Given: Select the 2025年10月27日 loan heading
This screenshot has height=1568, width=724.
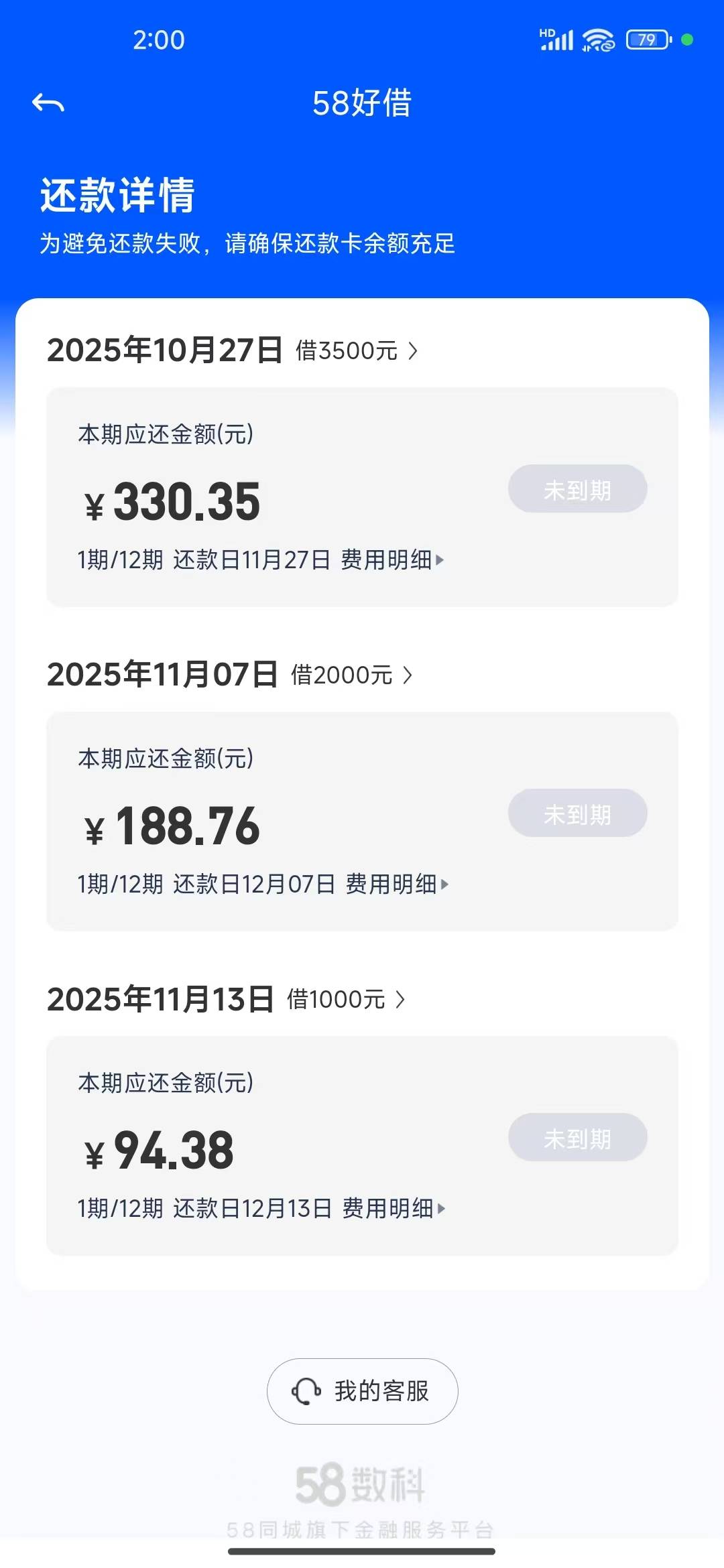Looking at the screenshot, I should pos(165,350).
